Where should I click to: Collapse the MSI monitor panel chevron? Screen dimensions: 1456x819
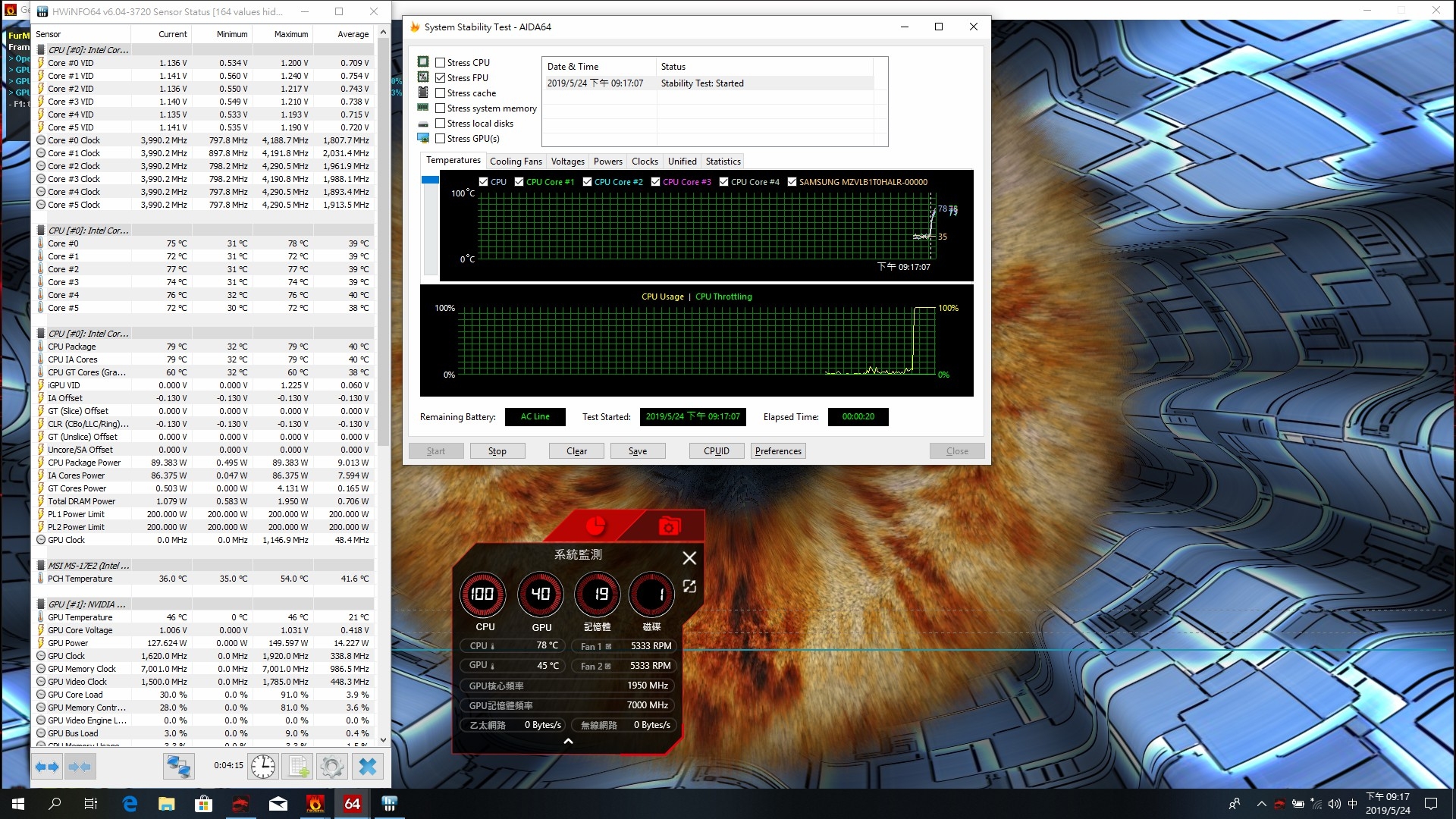pos(568,741)
